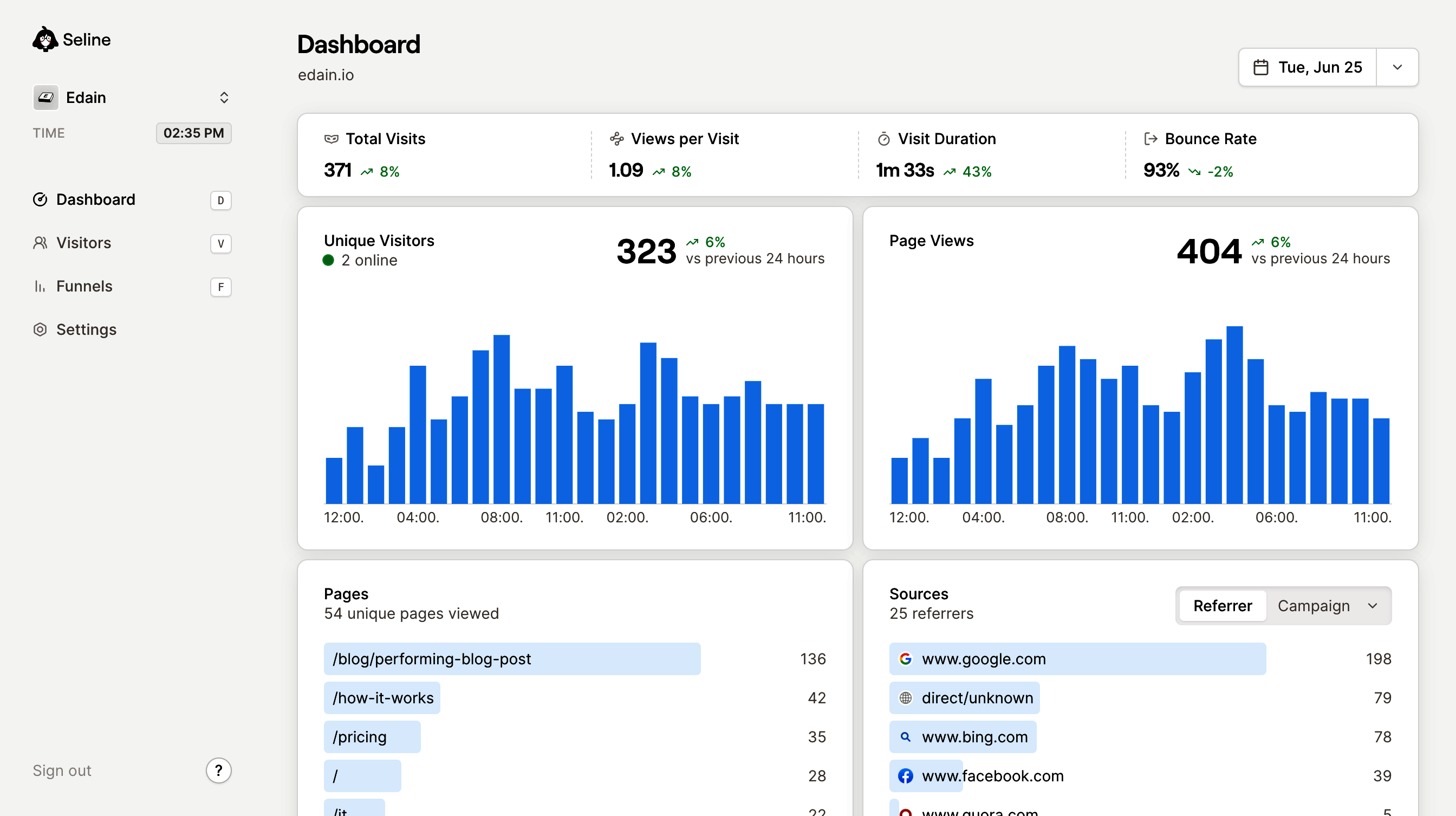Open help with the question mark icon
1456x816 pixels.
click(219, 770)
